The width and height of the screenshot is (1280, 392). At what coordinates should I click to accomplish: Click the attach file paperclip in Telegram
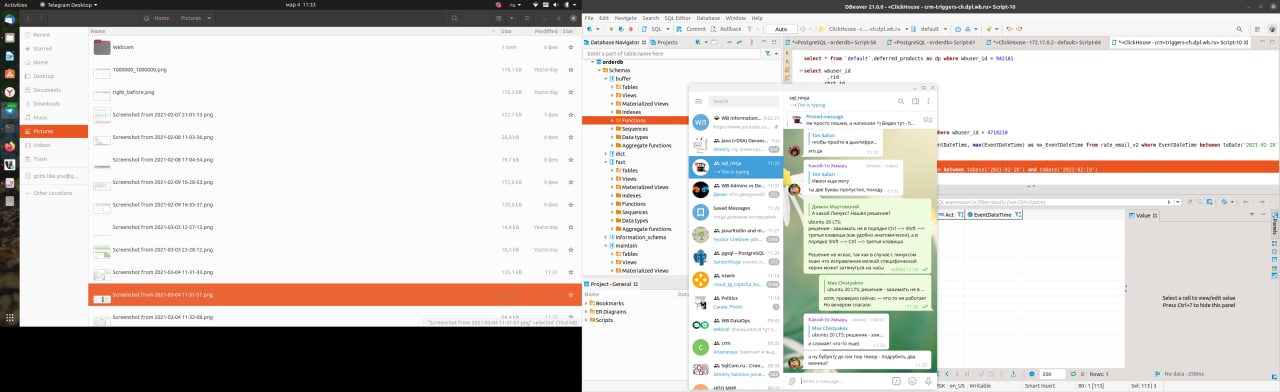[x=792, y=381]
